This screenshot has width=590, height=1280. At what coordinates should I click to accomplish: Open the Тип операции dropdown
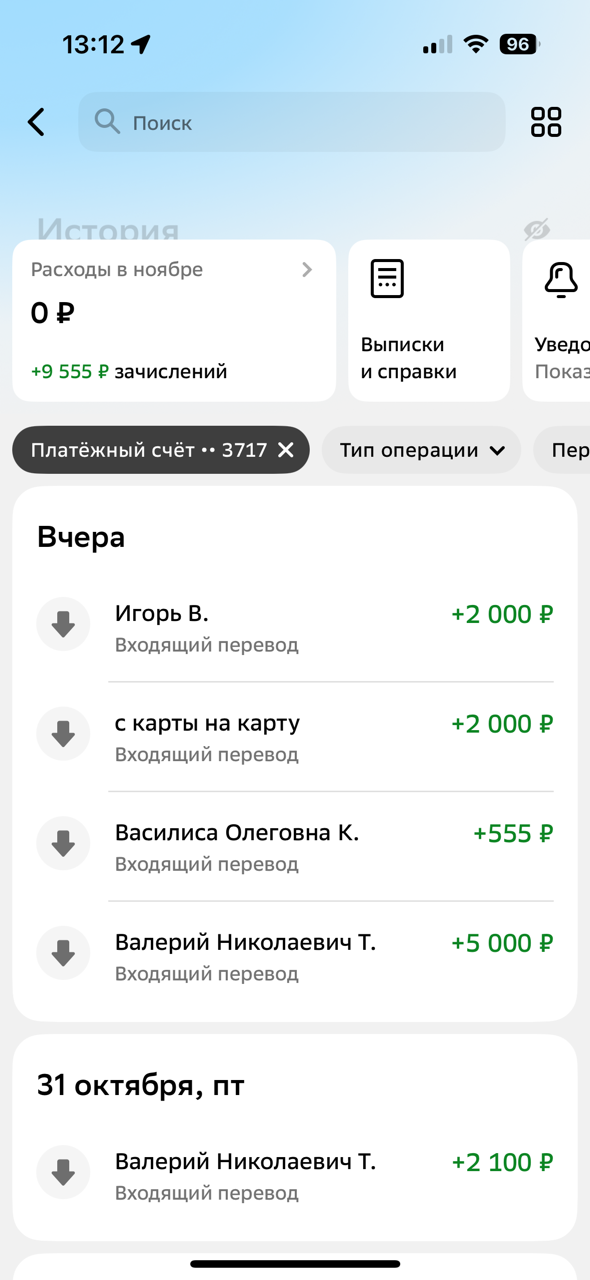coord(421,450)
